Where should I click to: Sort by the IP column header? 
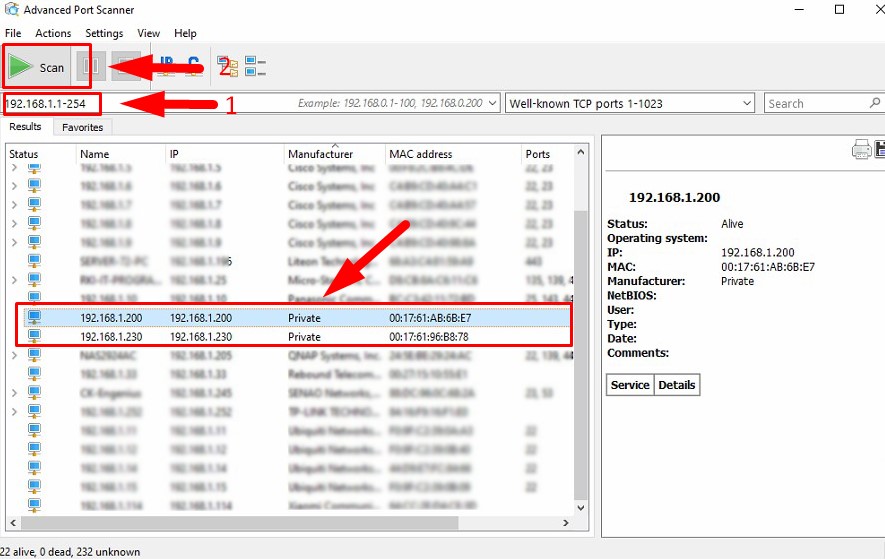(x=225, y=154)
